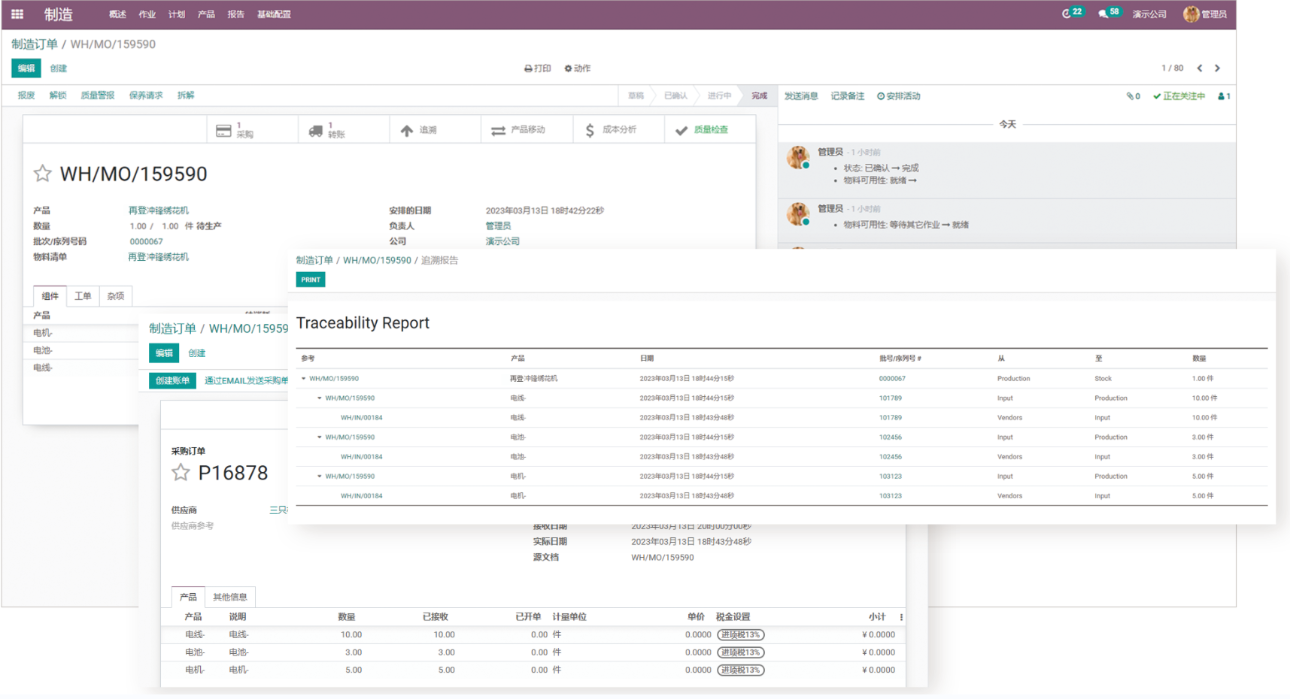
Task: Toggle favorite star for WH/MO/159590
Action: 42,174
